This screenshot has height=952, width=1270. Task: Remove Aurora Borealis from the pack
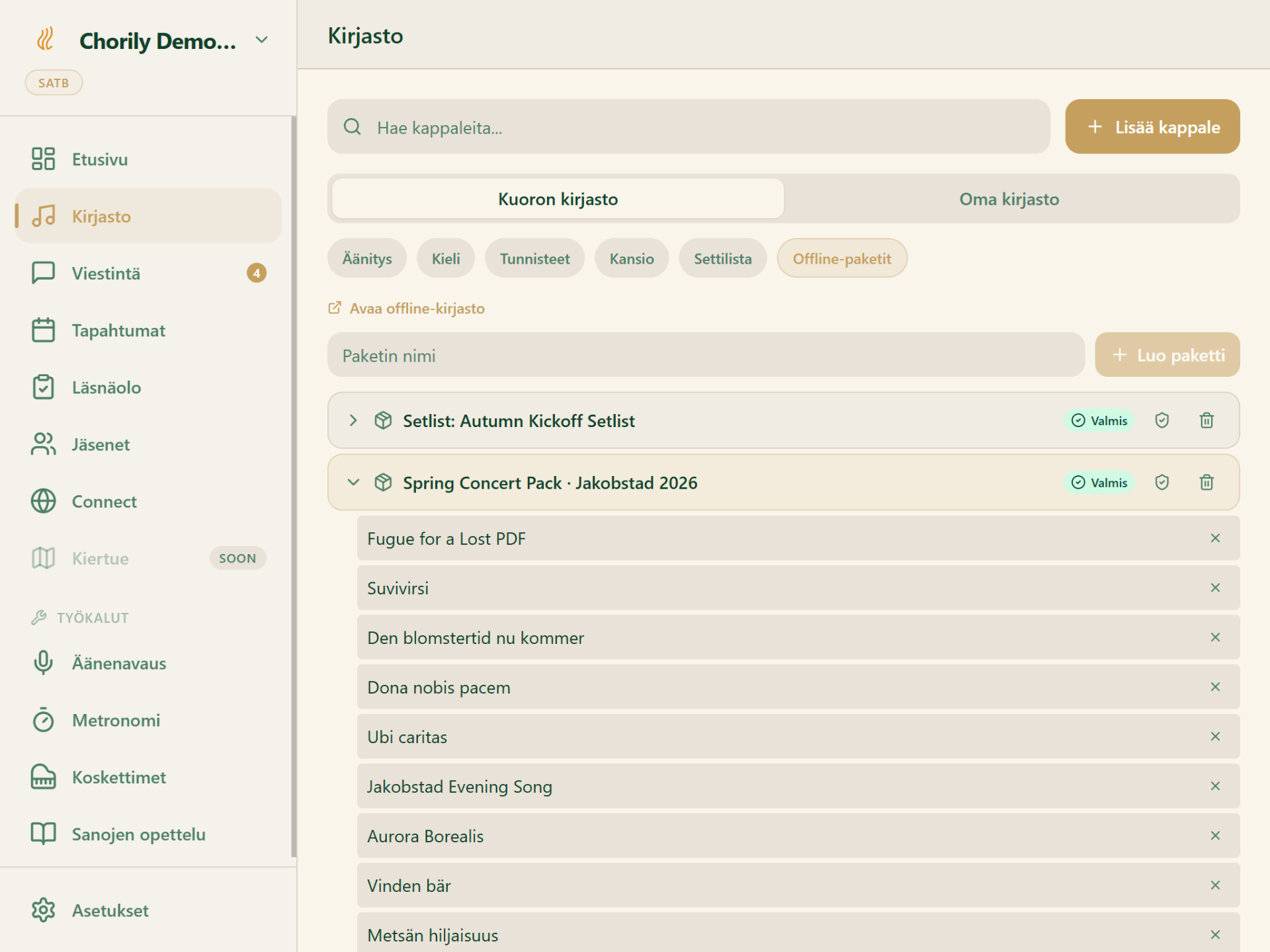[1215, 836]
